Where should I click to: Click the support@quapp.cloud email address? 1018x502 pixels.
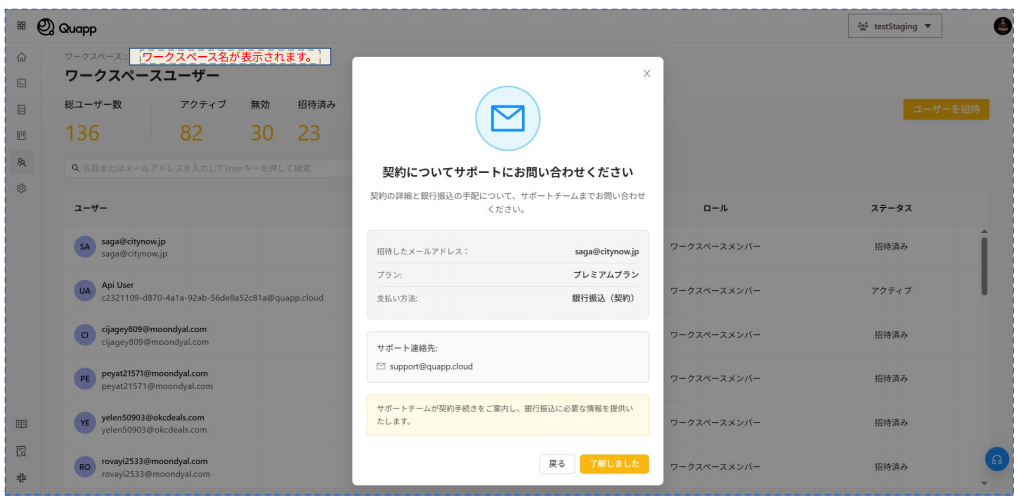(x=432, y=367)
